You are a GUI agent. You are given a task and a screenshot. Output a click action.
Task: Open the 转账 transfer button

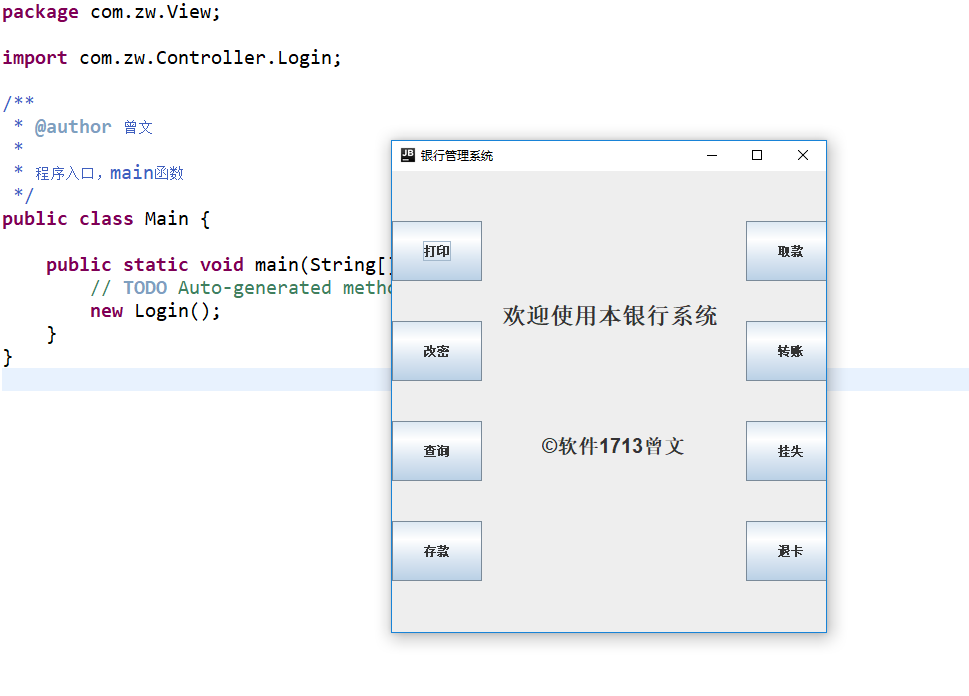786,351
